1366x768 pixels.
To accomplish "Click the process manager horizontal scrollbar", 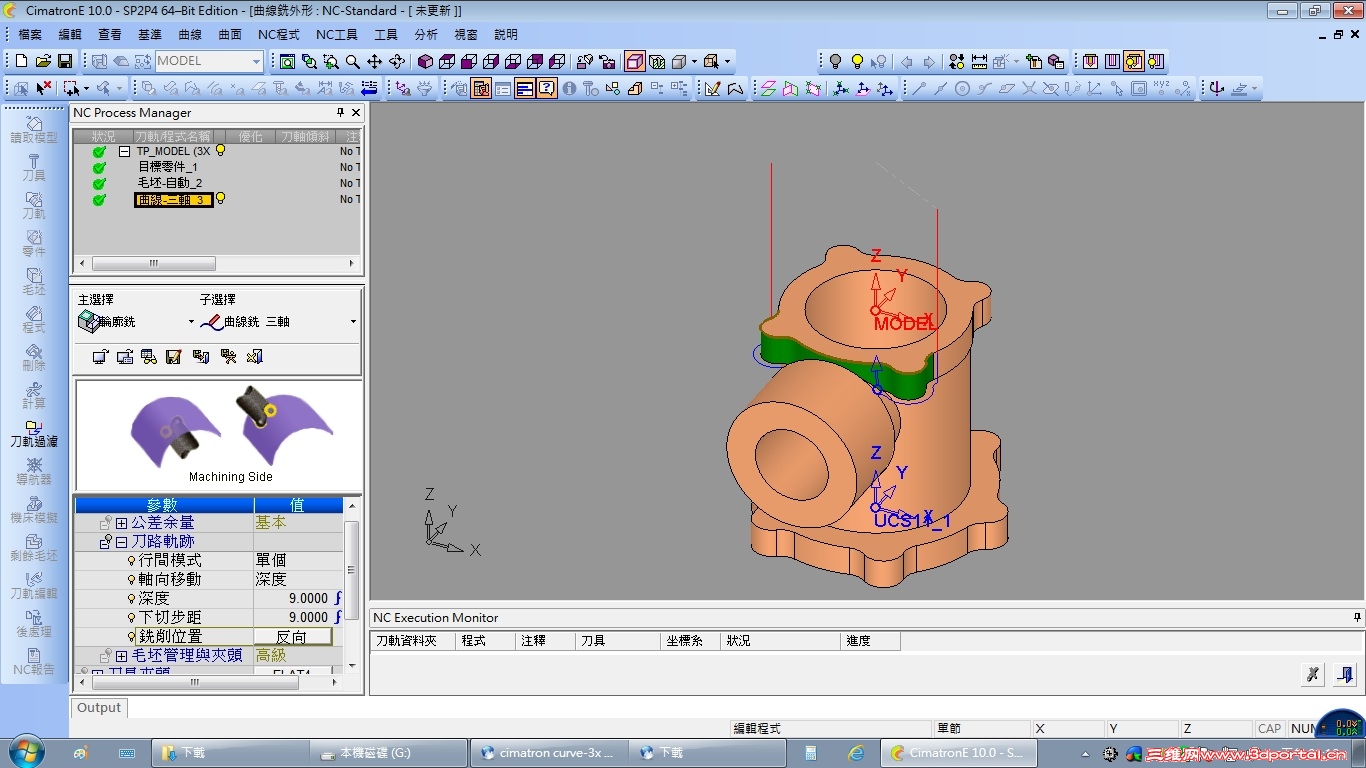I will [154, 264].
